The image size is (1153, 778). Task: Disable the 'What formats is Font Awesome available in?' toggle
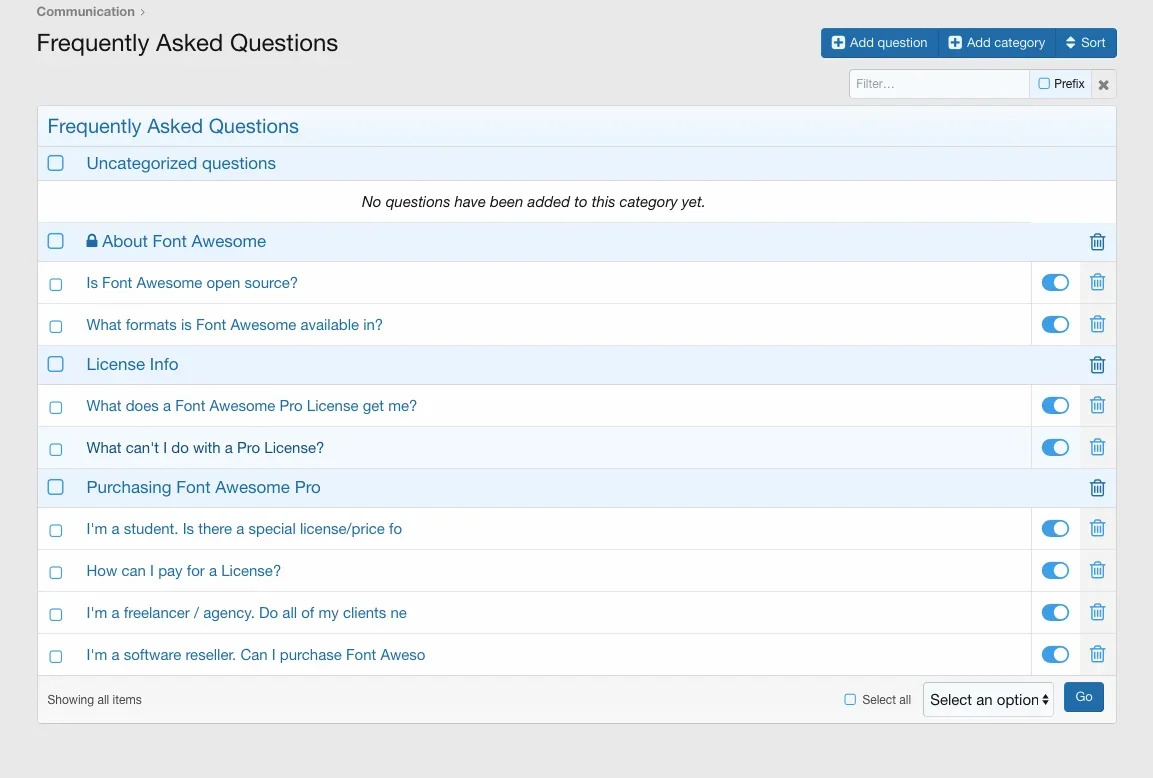(1055, 325)
